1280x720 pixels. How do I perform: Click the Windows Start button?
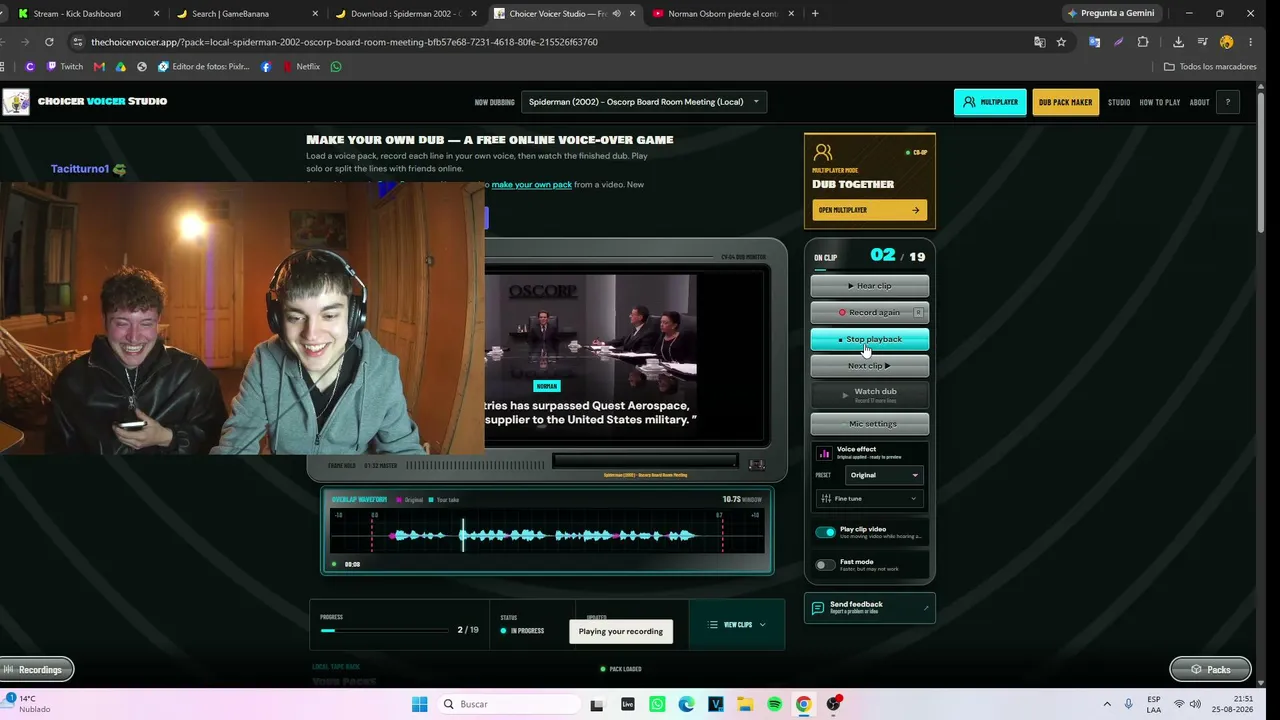coord(419,704)
